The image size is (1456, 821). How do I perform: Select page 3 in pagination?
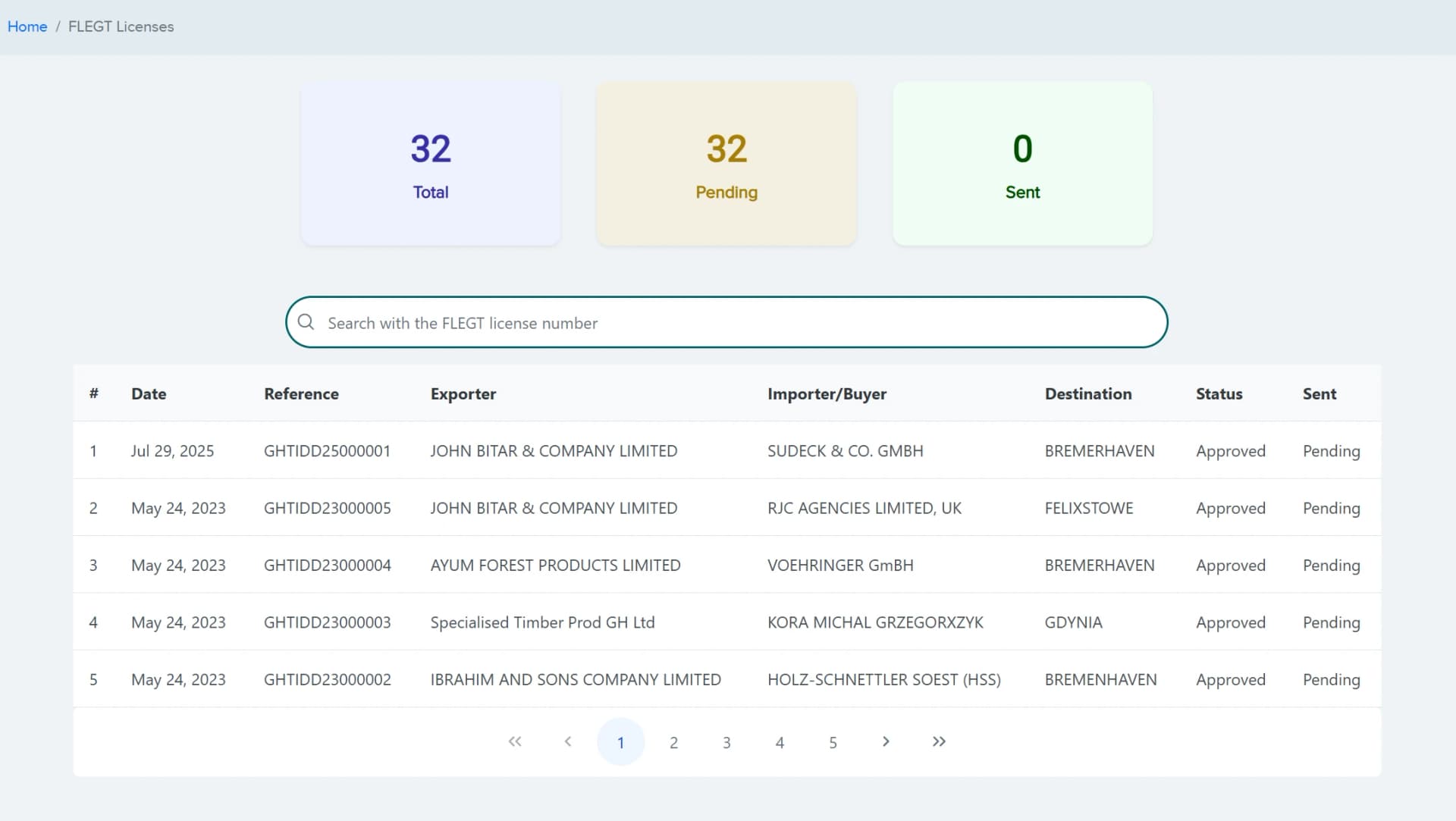pyautogui.click(x=726, y=742)
